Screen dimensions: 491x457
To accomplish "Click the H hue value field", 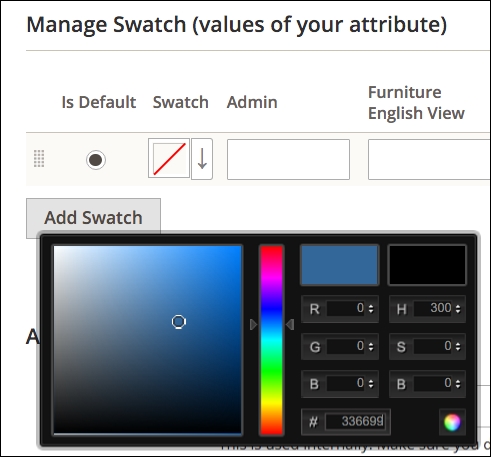I will pos(433,308).
